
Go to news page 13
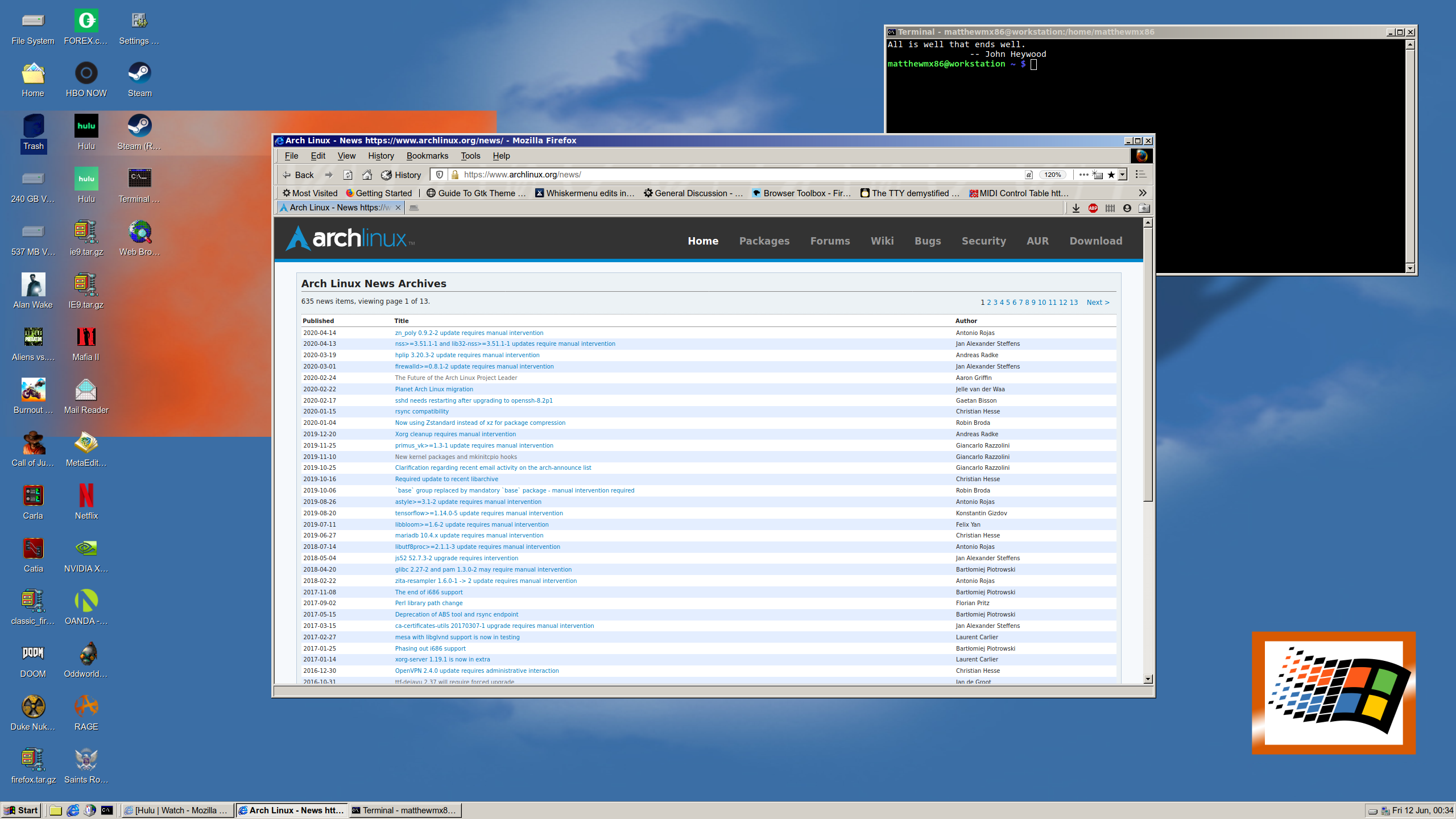(1073, 302)
